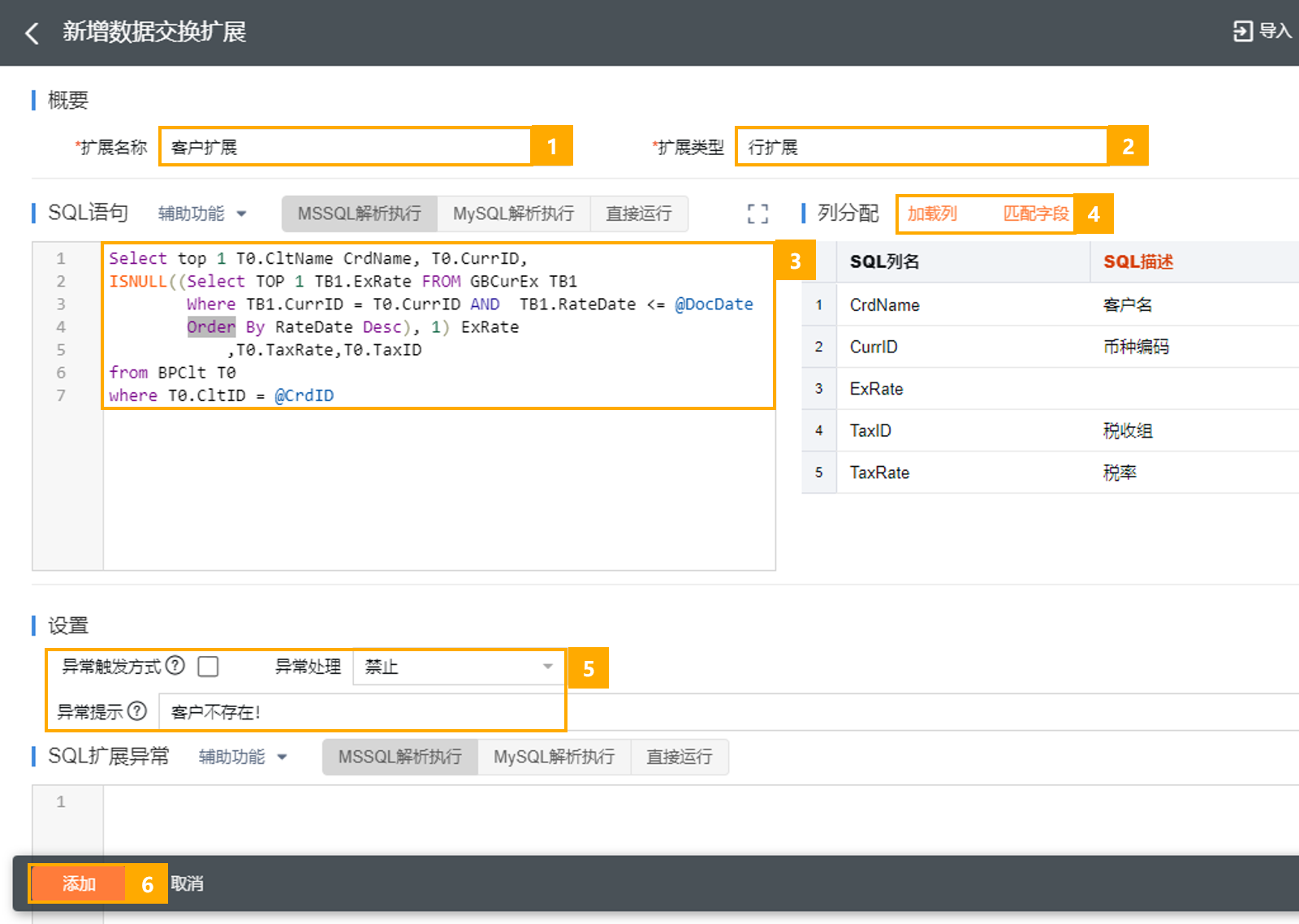Click the 导入 text button
The image size is (1299, 924).
pos(1275,31)
